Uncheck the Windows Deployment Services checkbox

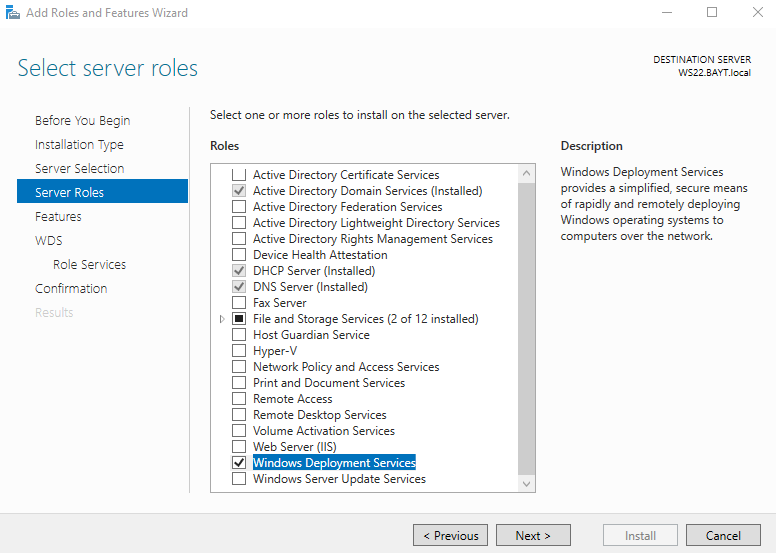tap(238, 463)
